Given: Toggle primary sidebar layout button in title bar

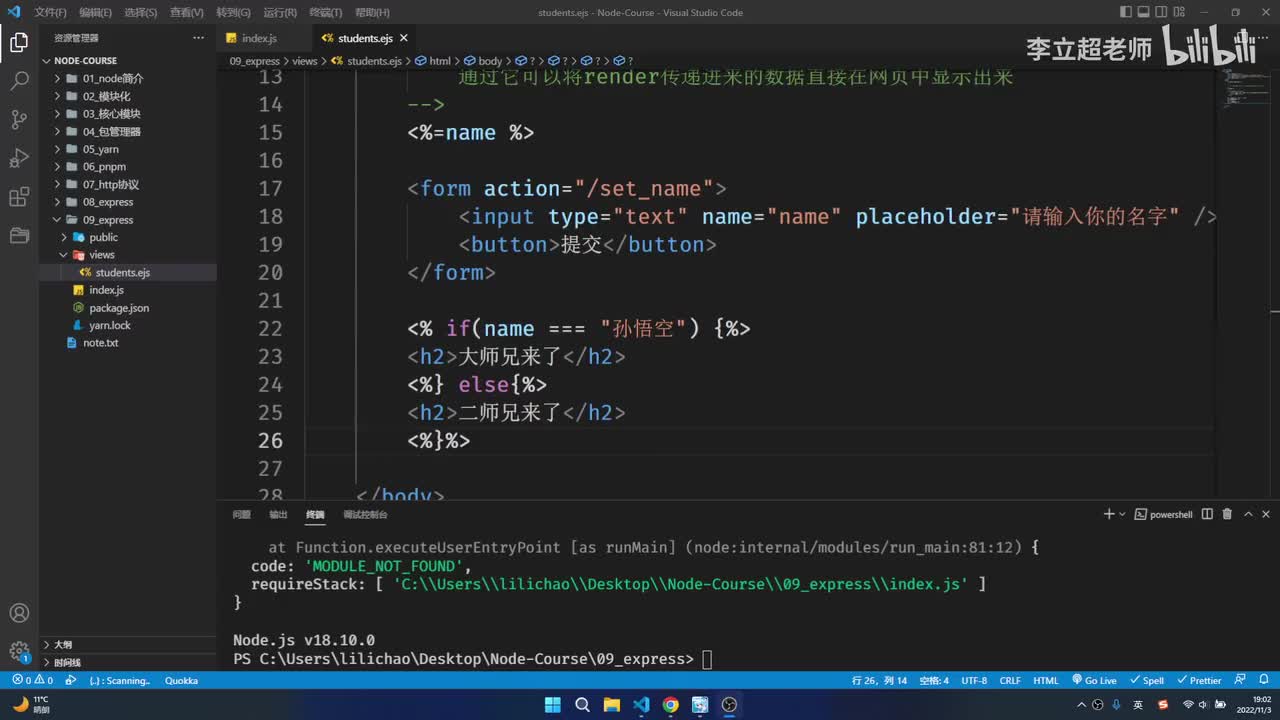Looking at the screenshot, I should tap(1126, 12).
